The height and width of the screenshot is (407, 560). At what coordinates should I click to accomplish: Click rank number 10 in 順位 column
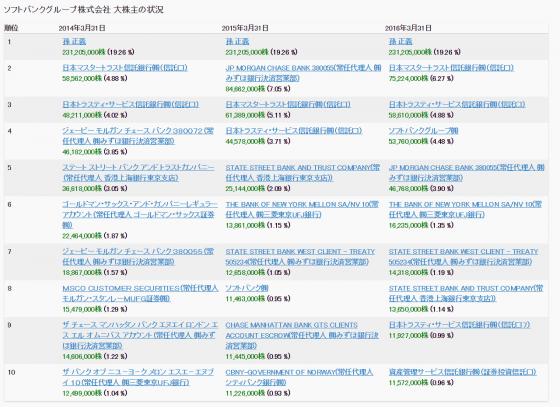tap(11, 372)
